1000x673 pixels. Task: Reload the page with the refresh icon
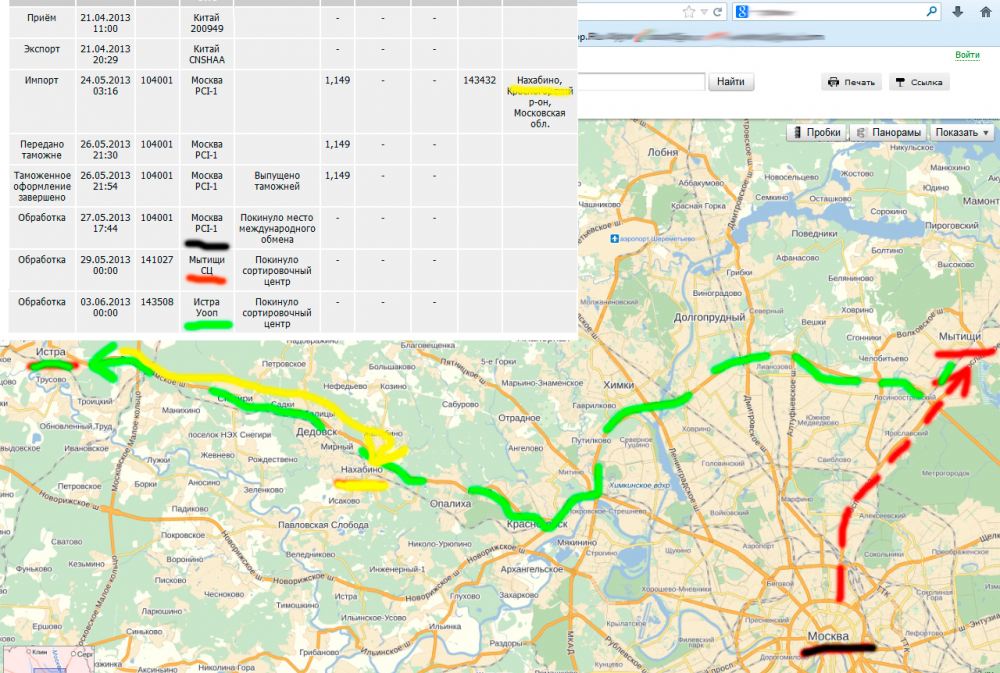717,11
